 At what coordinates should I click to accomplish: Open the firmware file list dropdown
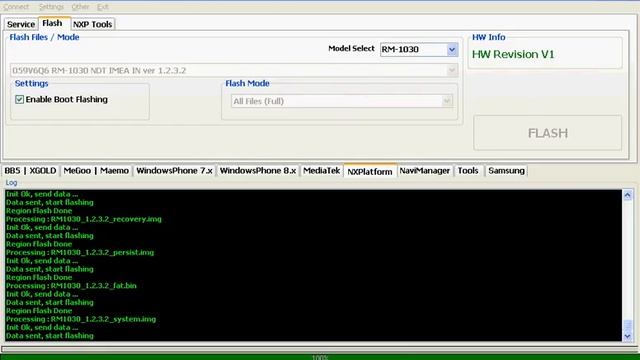pyautogui.click(x=451, y=70)
